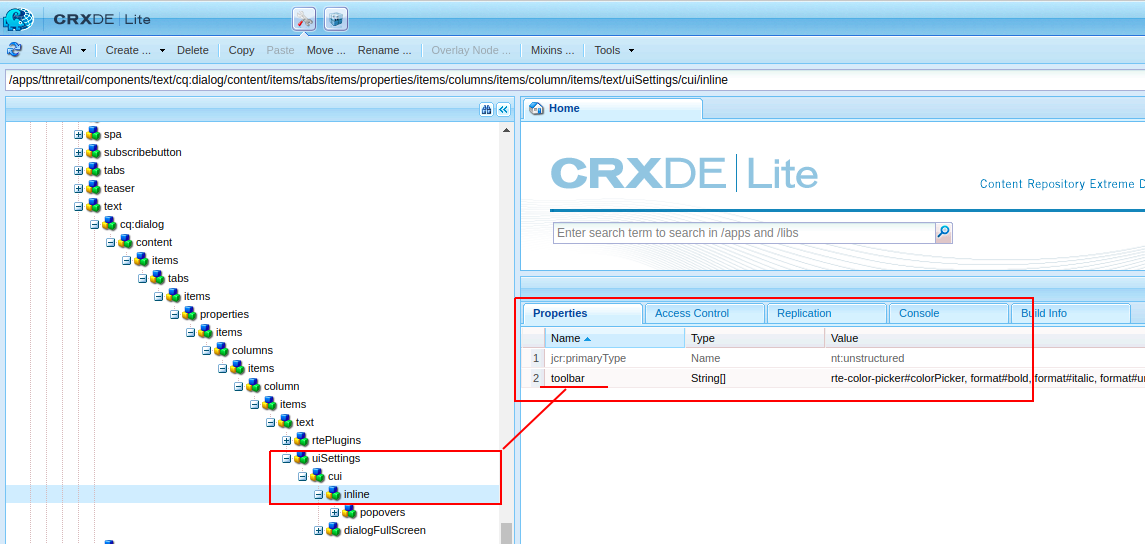Click the Value column header

point(985,338)
